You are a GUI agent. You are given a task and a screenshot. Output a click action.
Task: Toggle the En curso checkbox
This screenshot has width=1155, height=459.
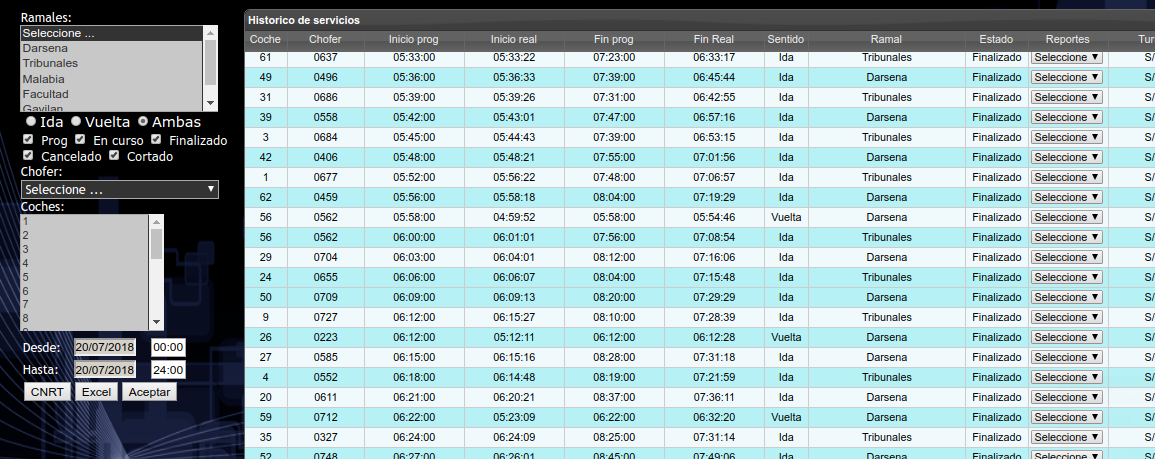(x=81, y=140)
